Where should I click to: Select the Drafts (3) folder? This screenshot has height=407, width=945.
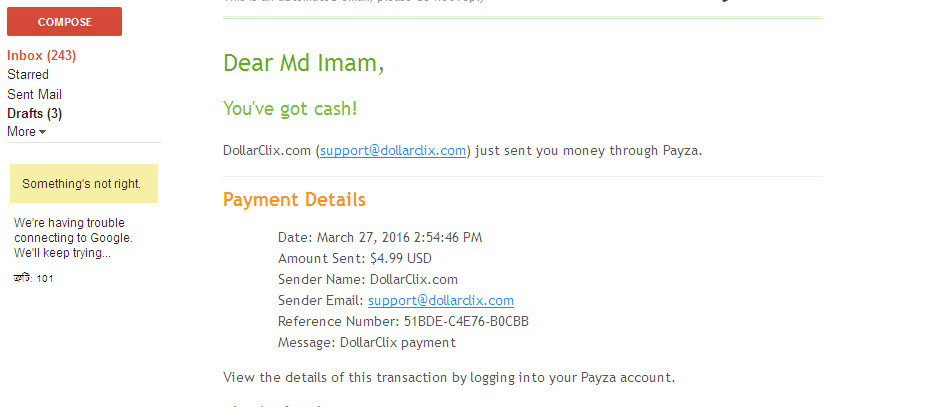pyautogui.click(x=34, y=113)
